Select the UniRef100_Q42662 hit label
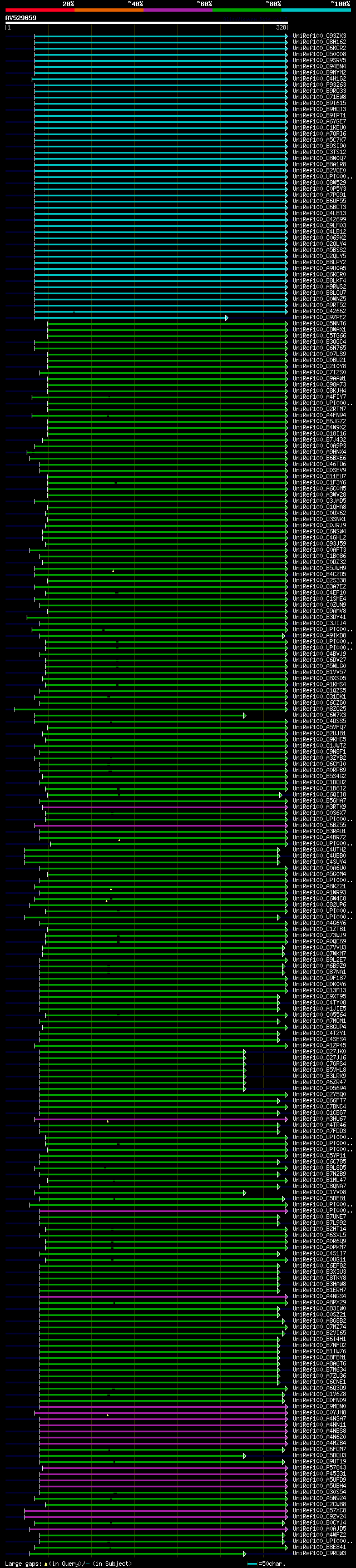This screenshot has height=1568, width=356. click(x=319, y=311)
